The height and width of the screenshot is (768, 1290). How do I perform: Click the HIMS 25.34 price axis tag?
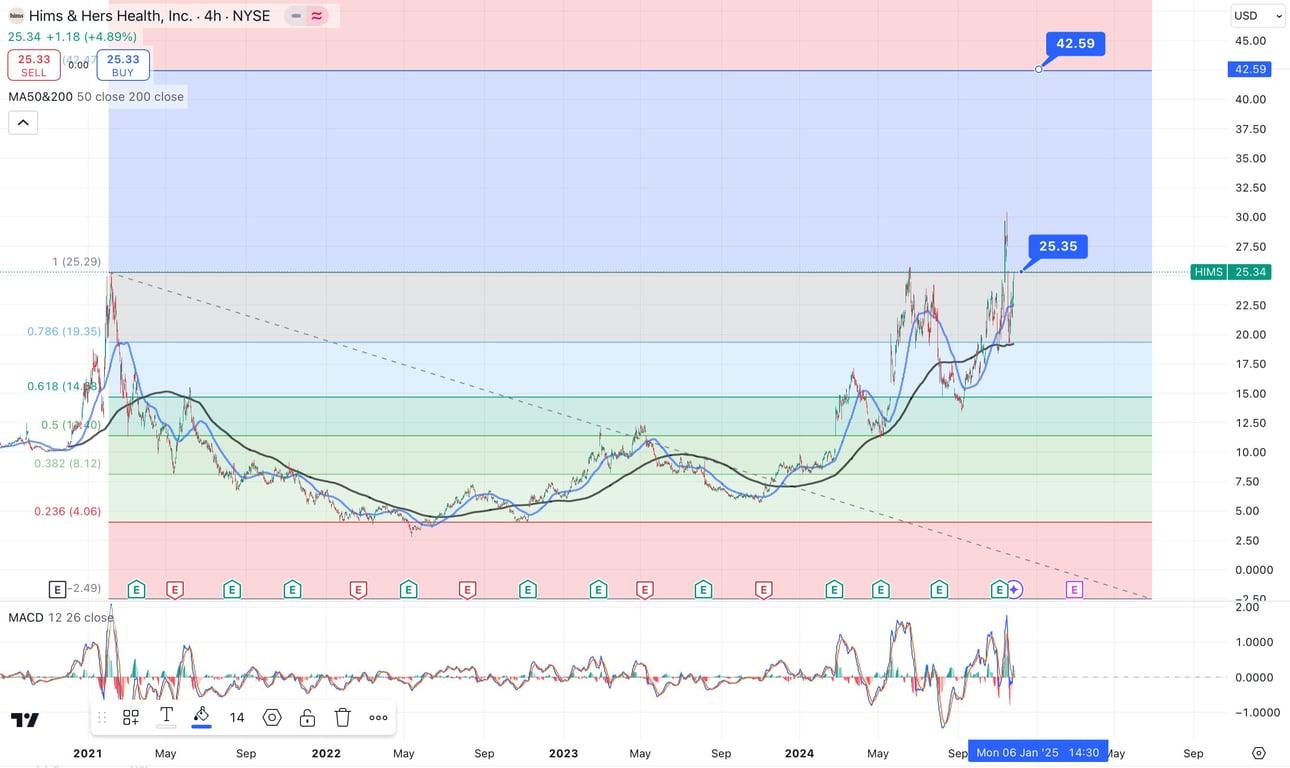point(1230,272)
